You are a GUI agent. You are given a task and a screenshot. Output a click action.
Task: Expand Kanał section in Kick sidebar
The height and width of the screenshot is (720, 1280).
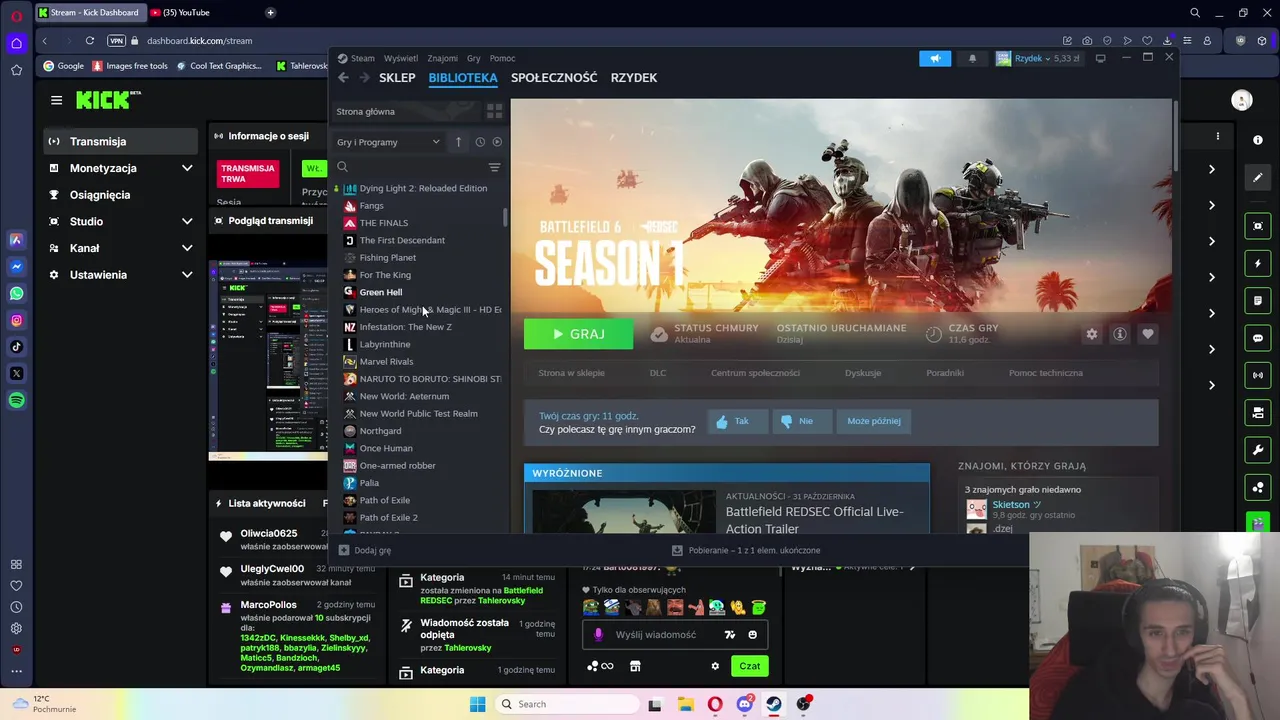coord(186,248)
